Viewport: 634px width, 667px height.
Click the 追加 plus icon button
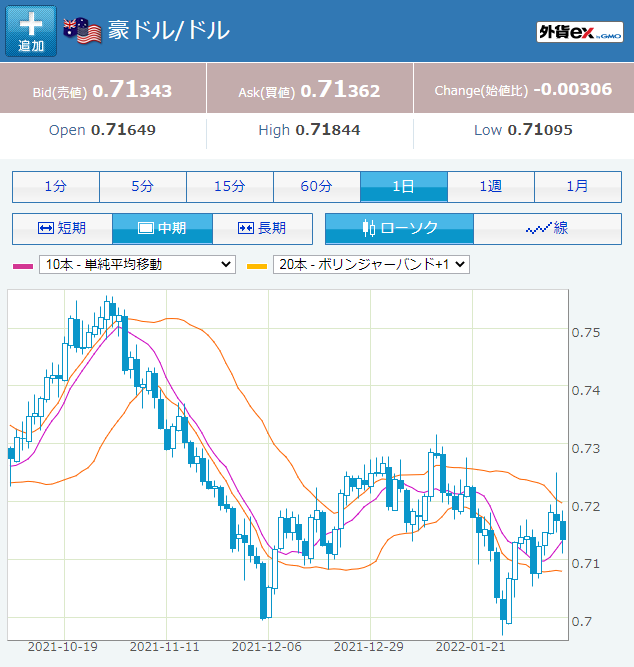click(31, 31)
